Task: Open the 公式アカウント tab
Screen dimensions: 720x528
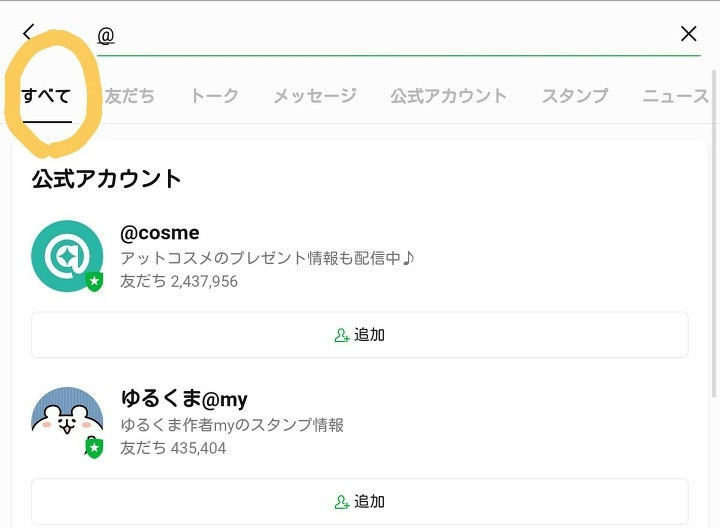Action: click(x=448, y=96)
